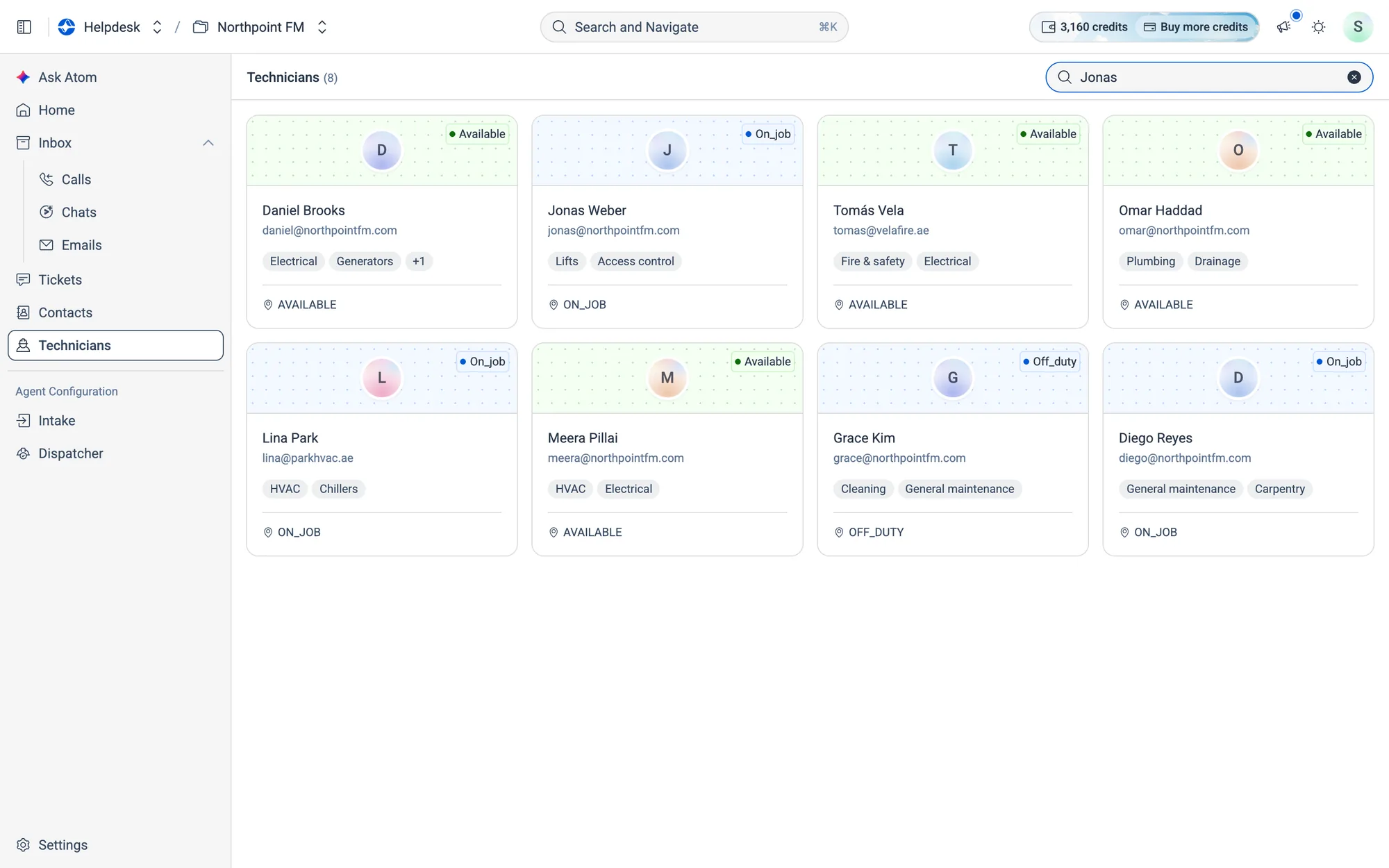The height and width of the screenshot is (868, 1389).
Task: Click Jonas Weber avatar J
Action: coord(667,150)
